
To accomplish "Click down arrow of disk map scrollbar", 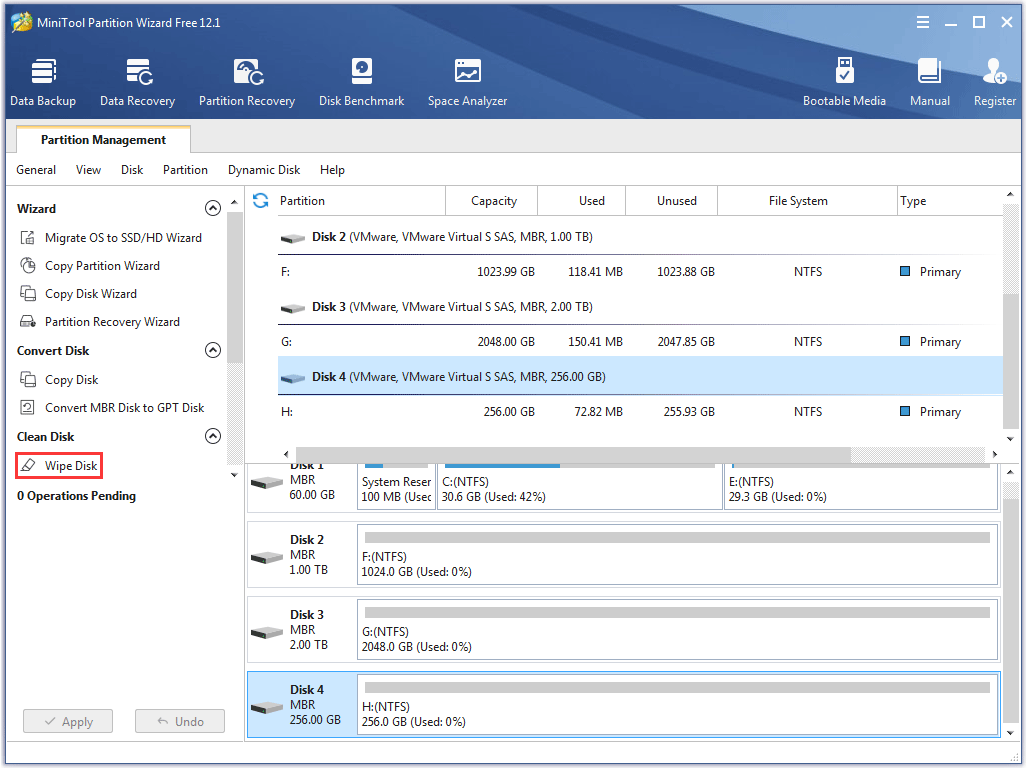I will [x=1010, y=733].
